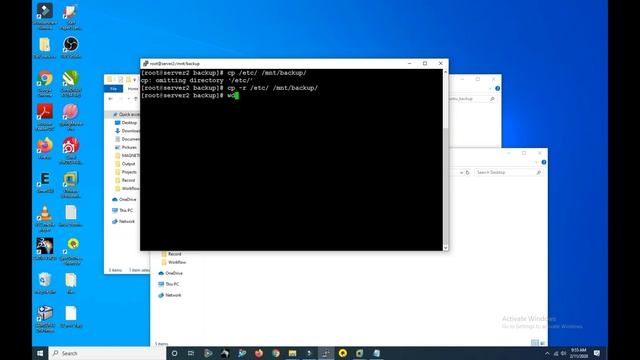
Task: Click the terminal scrollbar up arrow
Action: [445, 72]
